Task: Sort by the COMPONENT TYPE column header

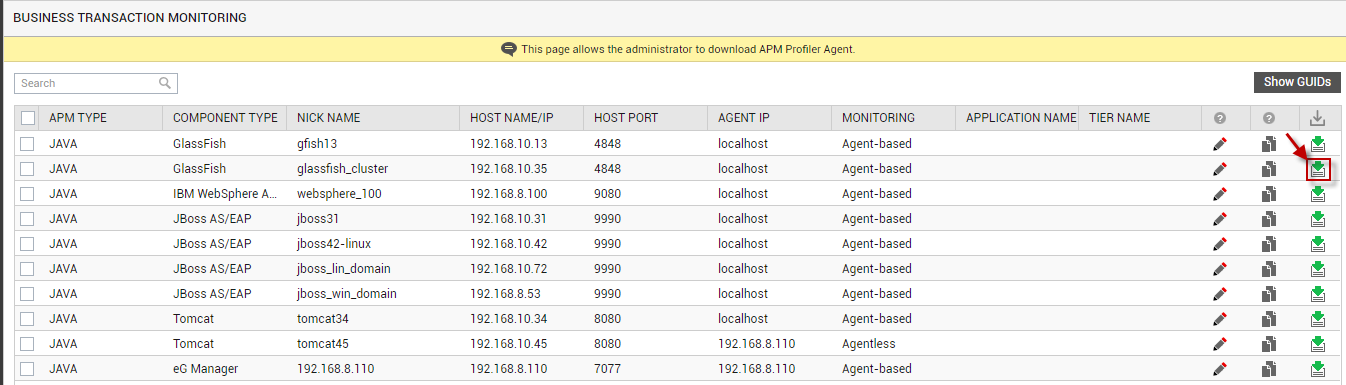Action: point(225,118)
